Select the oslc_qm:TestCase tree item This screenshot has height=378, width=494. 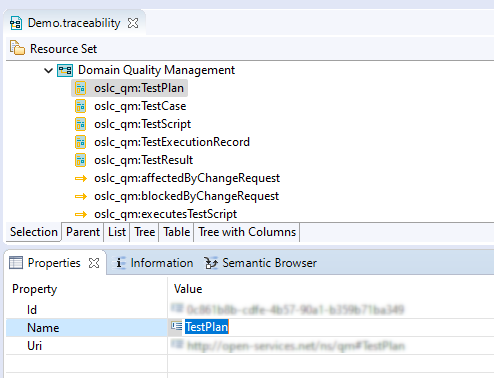[x=140, y=106]
